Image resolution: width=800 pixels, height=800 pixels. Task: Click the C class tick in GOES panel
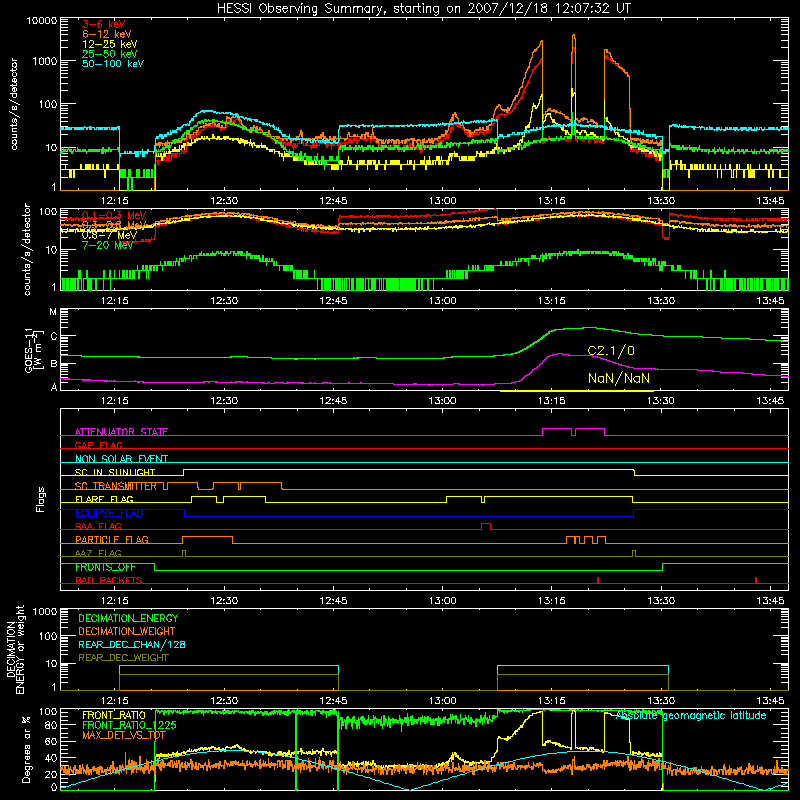pos(53,337)
